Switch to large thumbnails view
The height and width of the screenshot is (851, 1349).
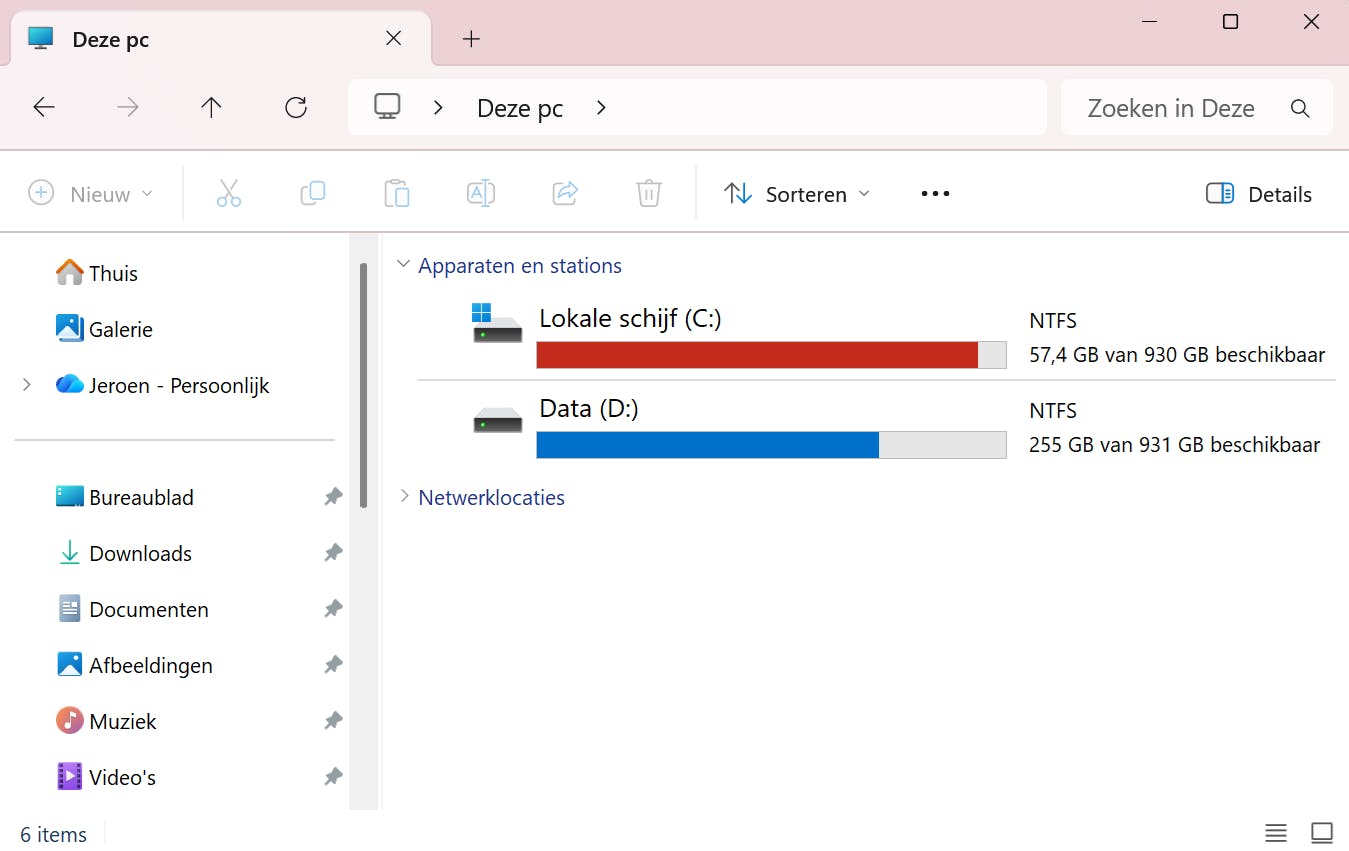(x=1322, y=833)
